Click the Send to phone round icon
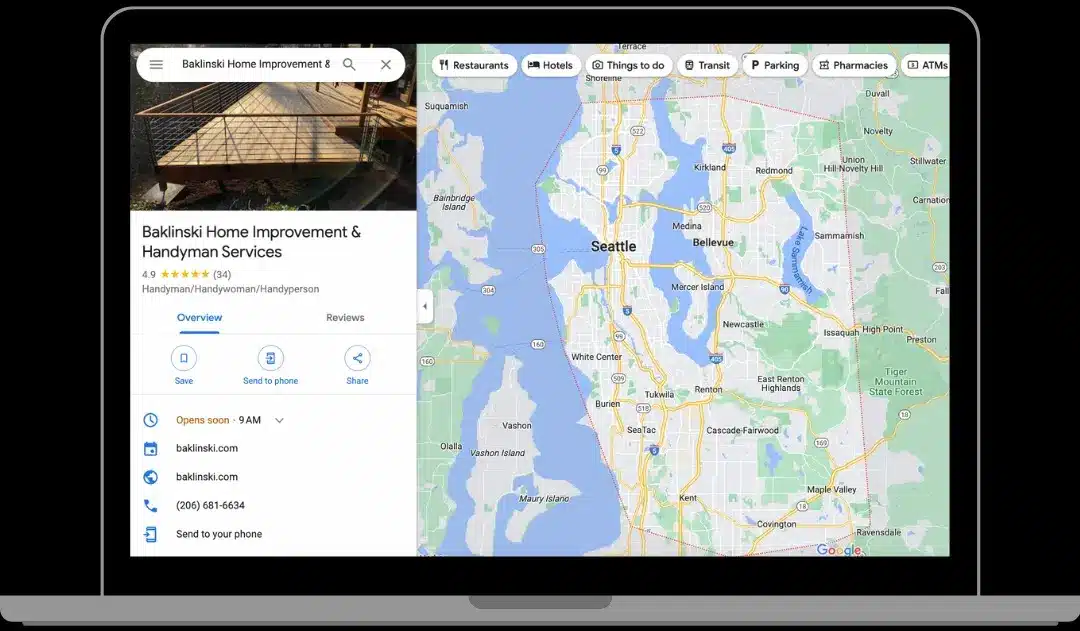This screenshot has height=631, width=1080. coord(271,358)
